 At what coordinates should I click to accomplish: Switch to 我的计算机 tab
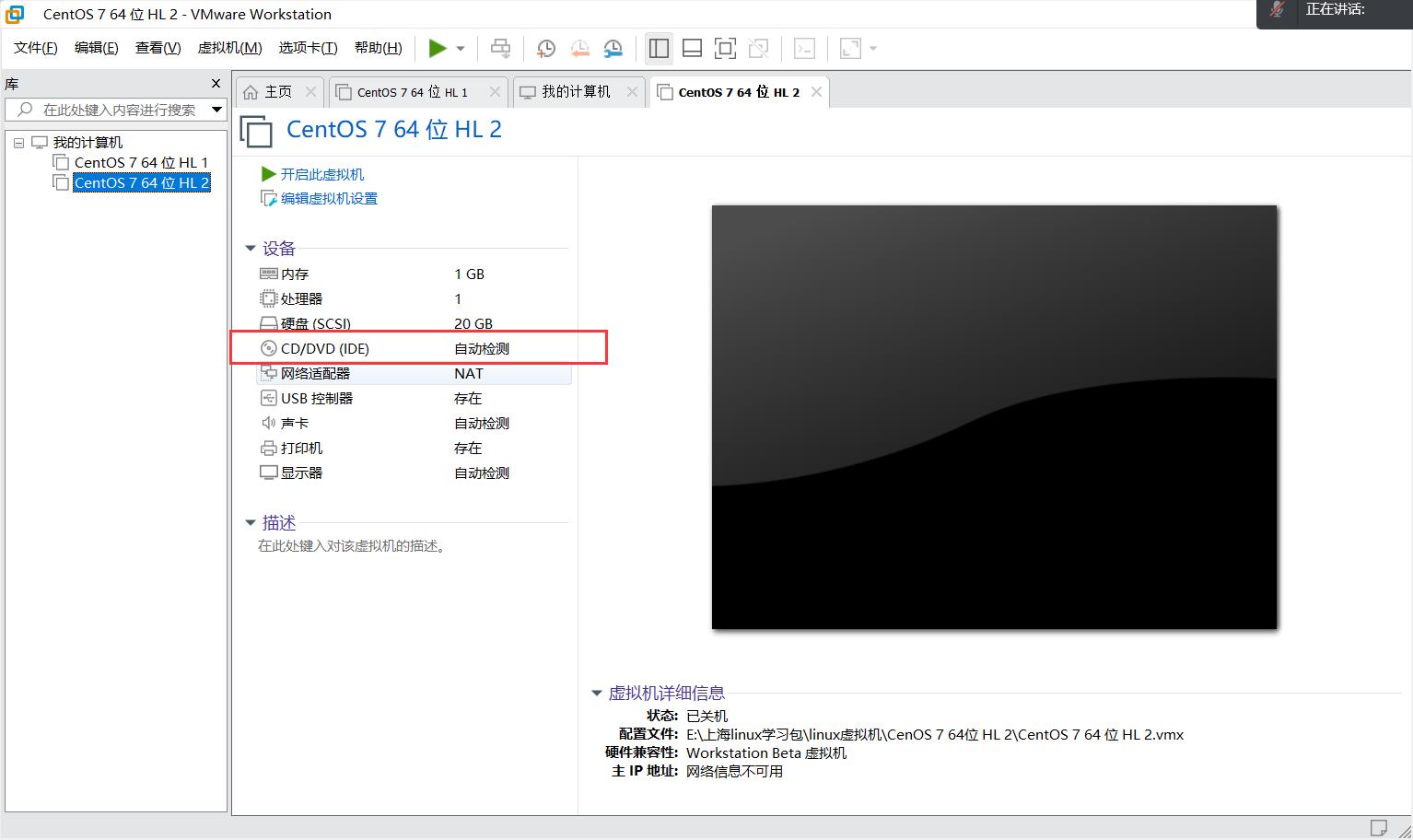(576, 92)
